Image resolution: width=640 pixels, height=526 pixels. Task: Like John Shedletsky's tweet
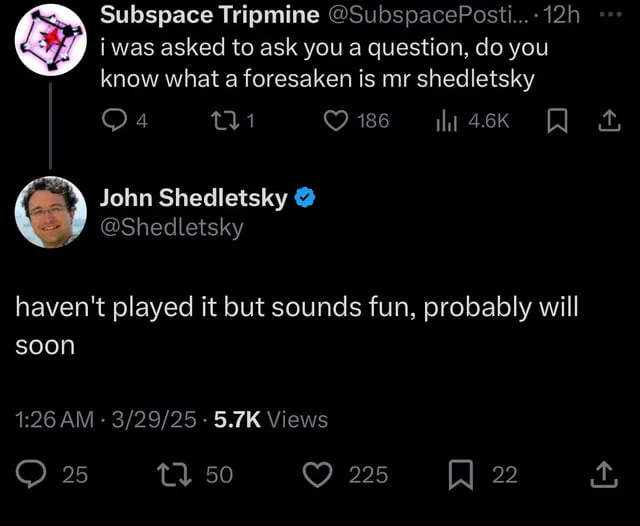click(317, 474)
